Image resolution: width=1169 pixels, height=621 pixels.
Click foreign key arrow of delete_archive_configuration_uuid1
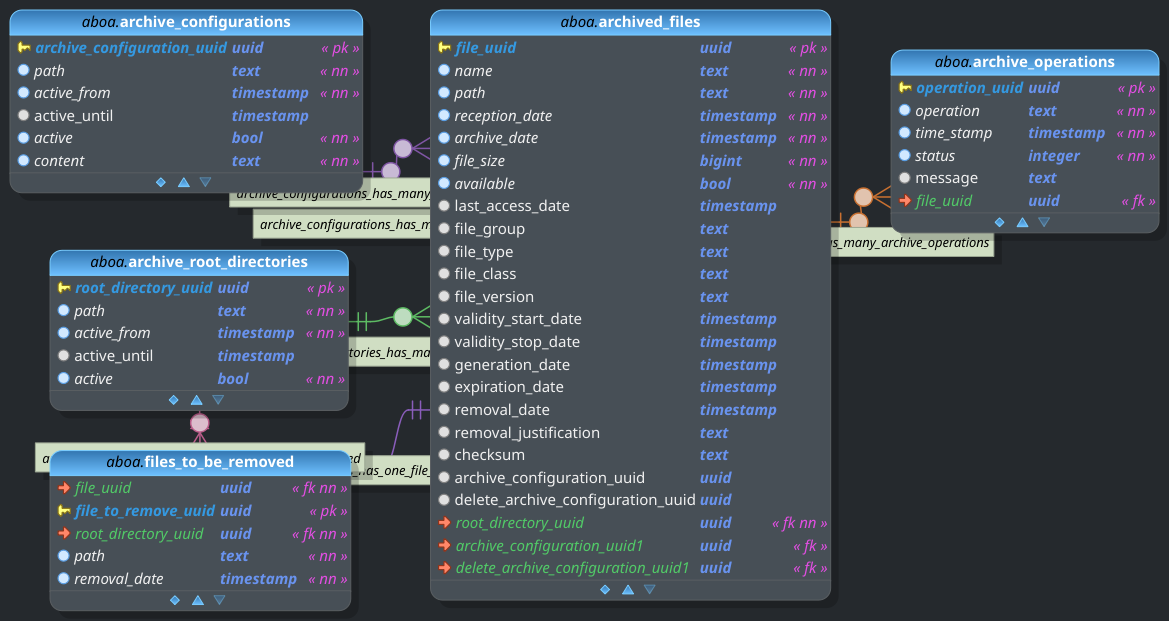click(x=444, y=568)
